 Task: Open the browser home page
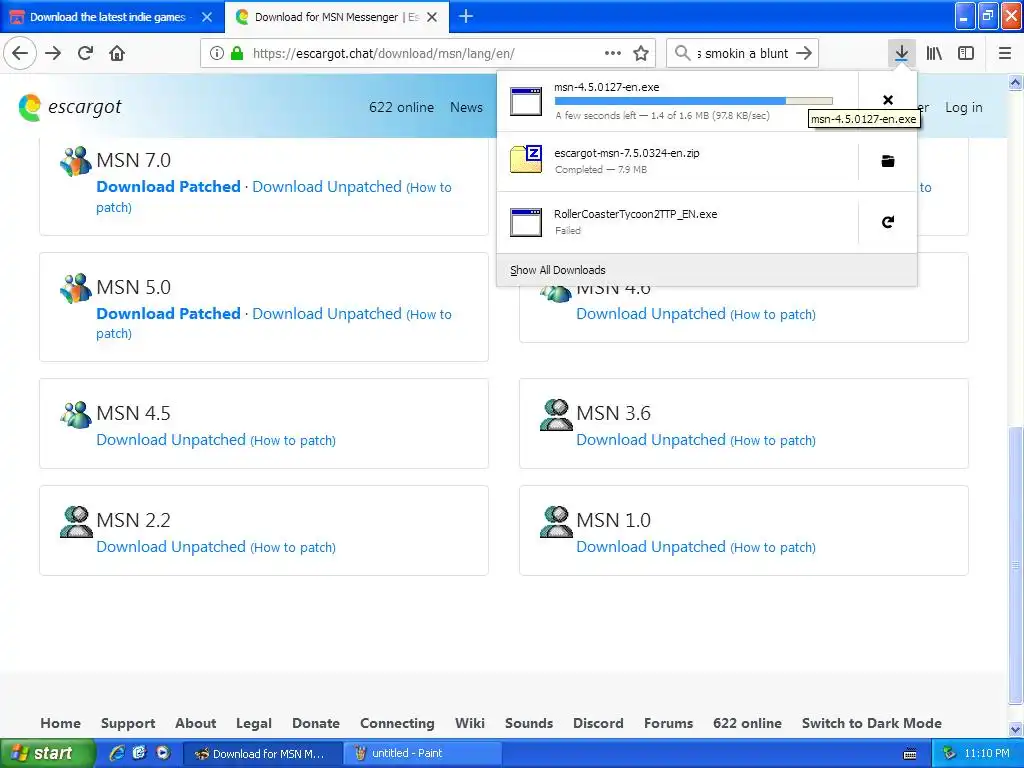tap(117, 53)
